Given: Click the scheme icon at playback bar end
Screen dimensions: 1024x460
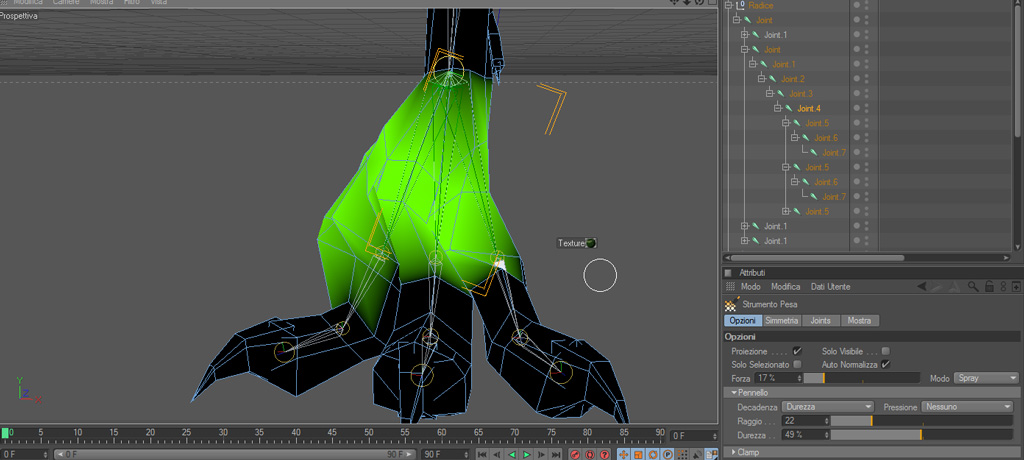Looking at the screenshot, I should click(x=712, y=454).
